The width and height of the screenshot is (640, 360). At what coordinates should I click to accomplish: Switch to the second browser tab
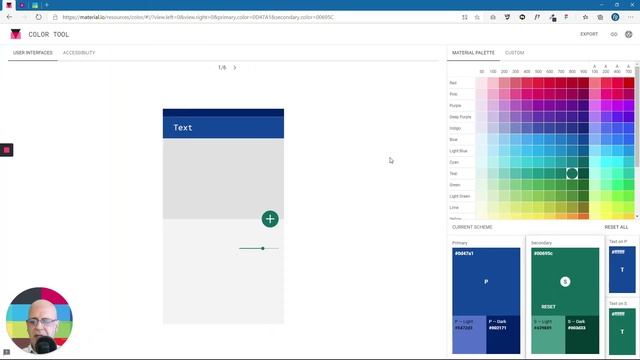(22, 5)
